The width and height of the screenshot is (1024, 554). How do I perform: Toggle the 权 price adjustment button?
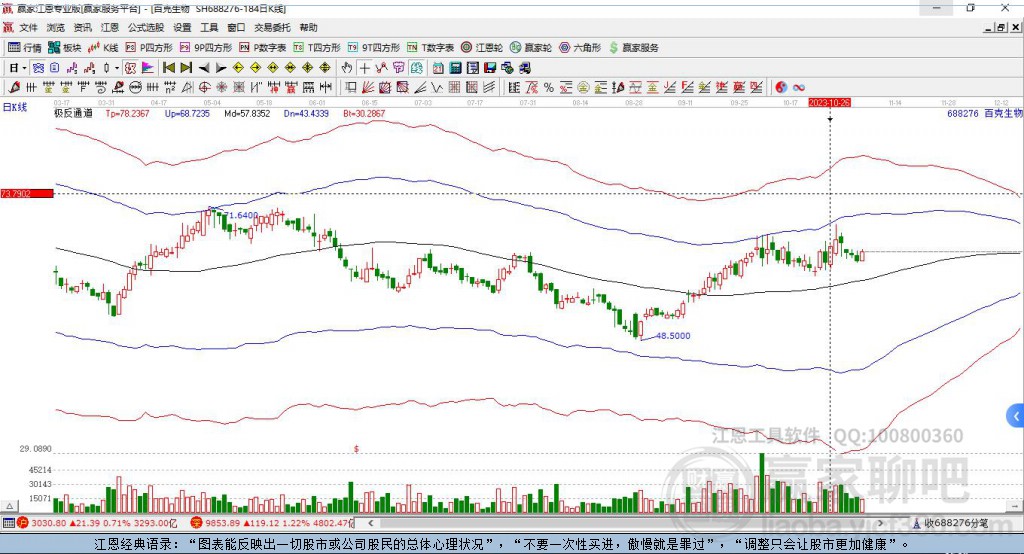(130, 68)
